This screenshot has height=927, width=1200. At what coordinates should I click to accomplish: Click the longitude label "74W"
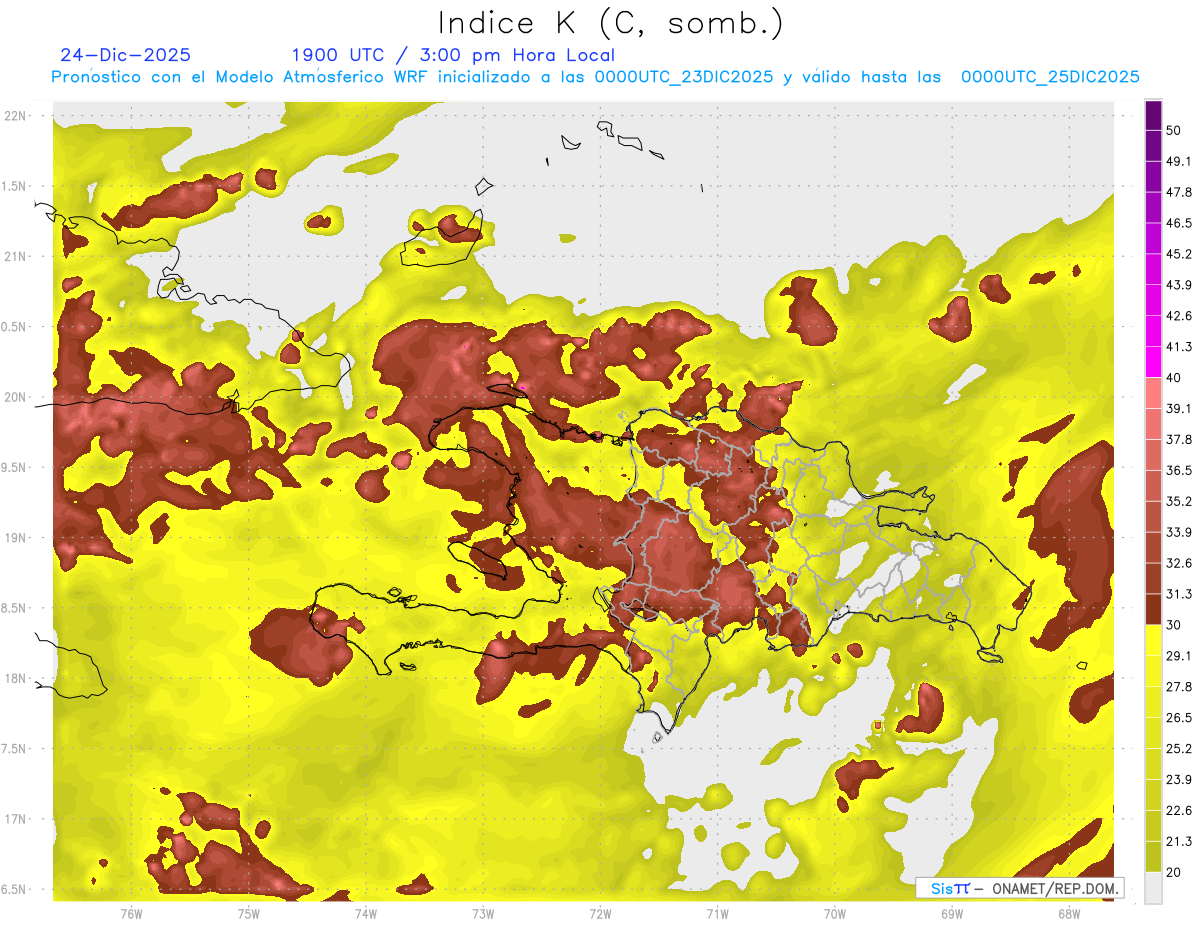coord(366,914)
